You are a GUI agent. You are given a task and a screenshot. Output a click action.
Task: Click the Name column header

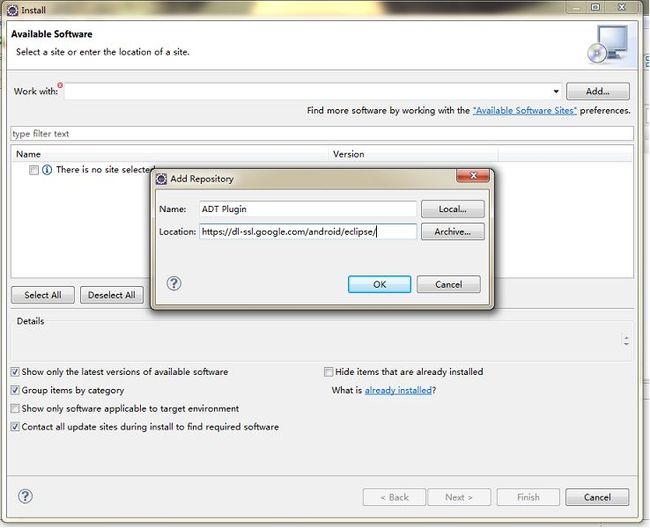(170, 154)
